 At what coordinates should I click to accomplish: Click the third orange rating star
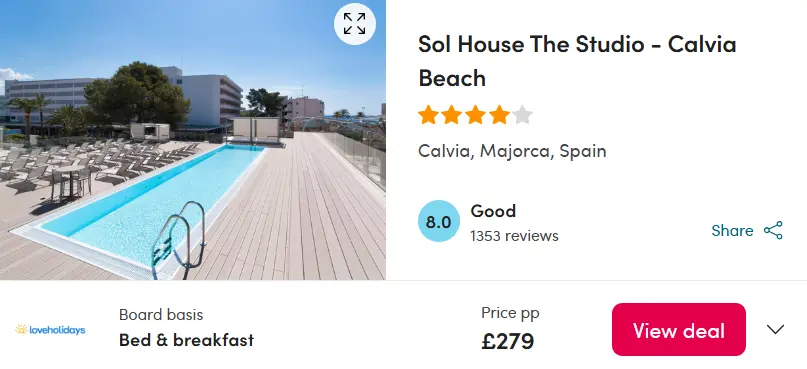point(475,115)
